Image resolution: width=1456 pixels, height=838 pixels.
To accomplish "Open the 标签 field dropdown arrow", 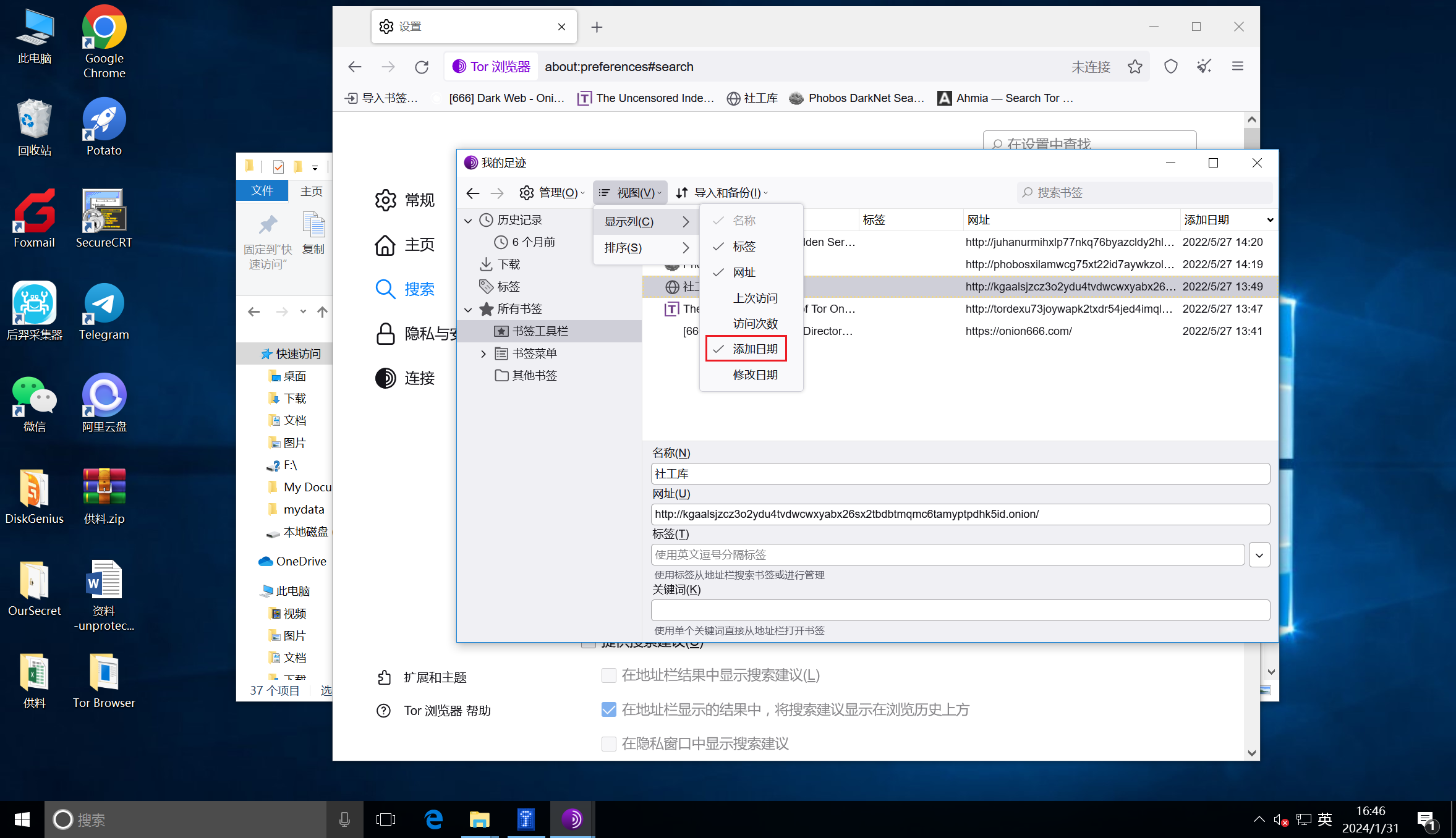I will pyautogui.click(x=1259, y=555).
